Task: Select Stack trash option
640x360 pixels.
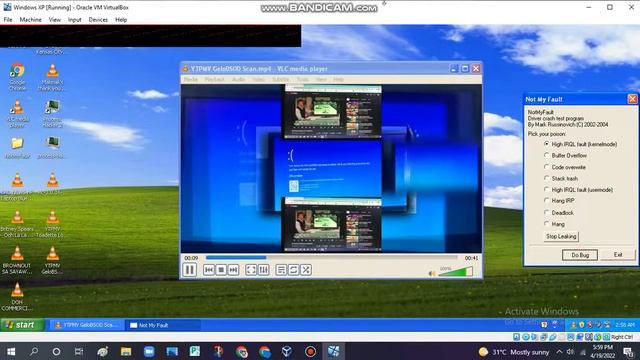Action: [561, 178]
